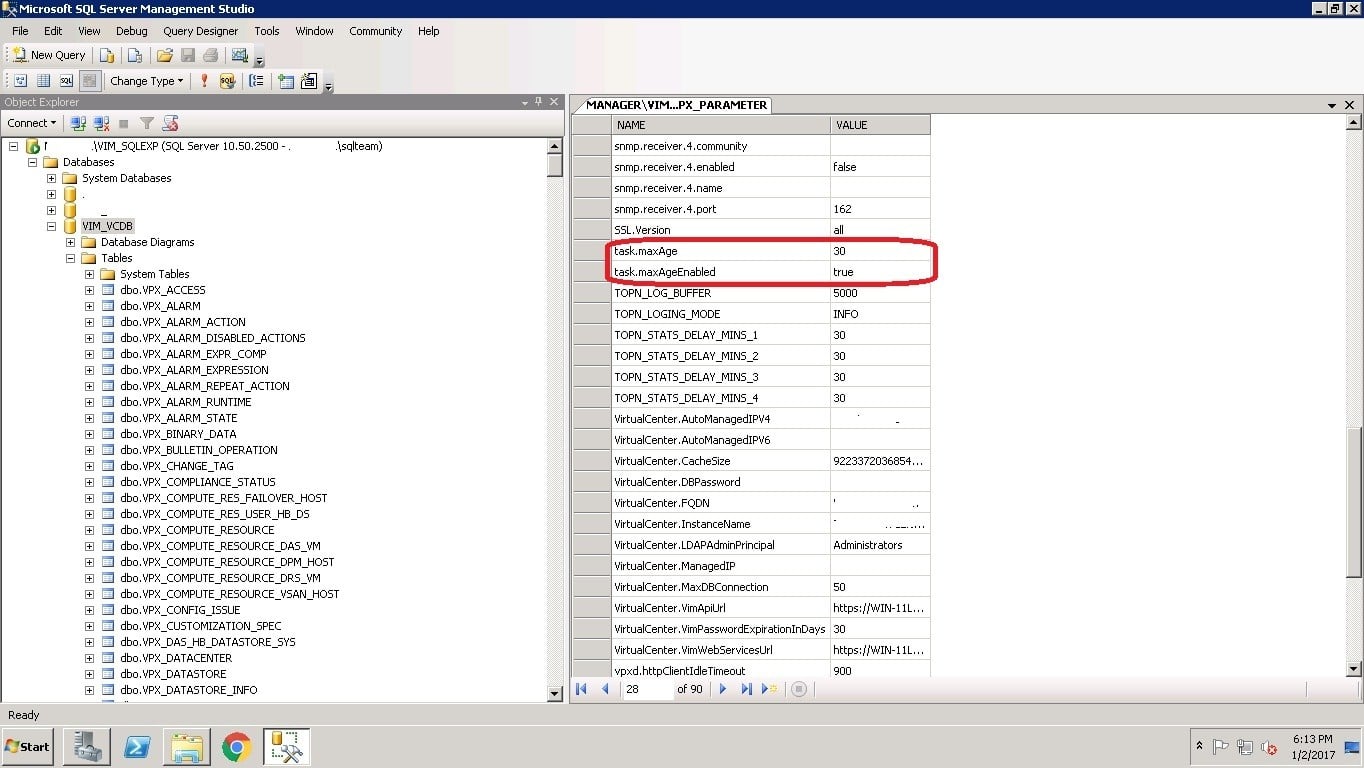Open the Help menu

point(429,31)
